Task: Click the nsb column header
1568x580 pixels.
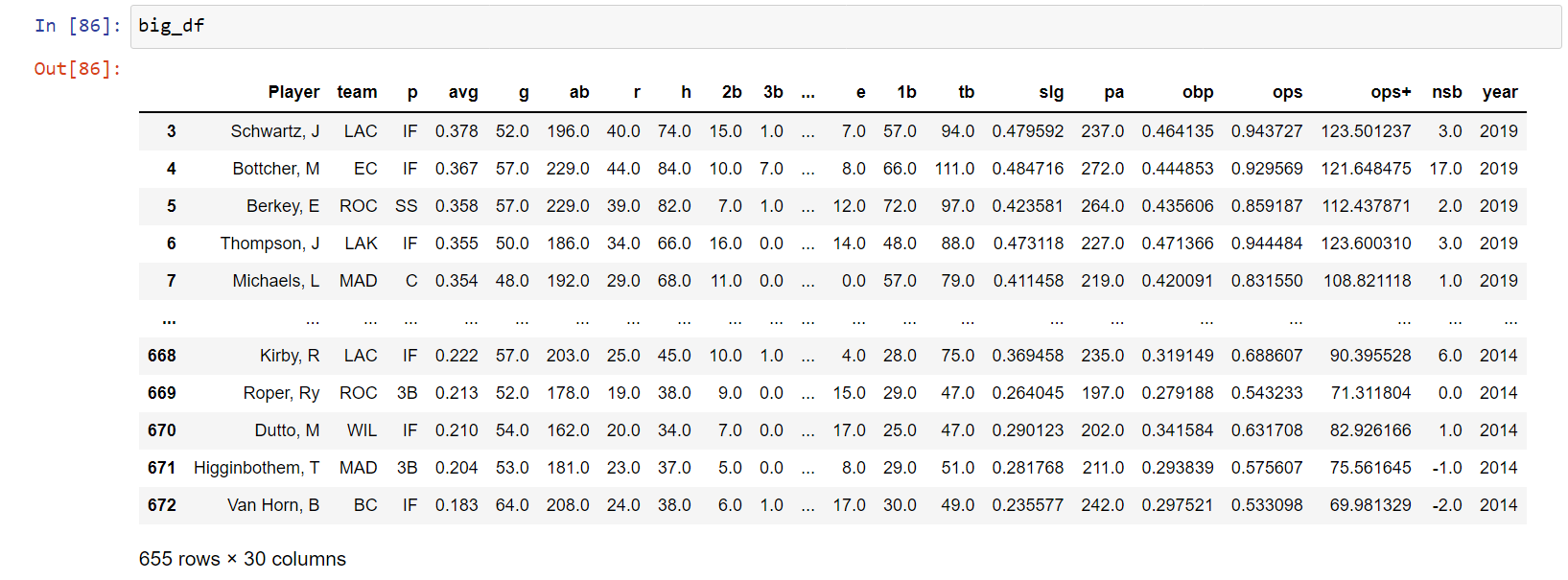Action: 1447,92
